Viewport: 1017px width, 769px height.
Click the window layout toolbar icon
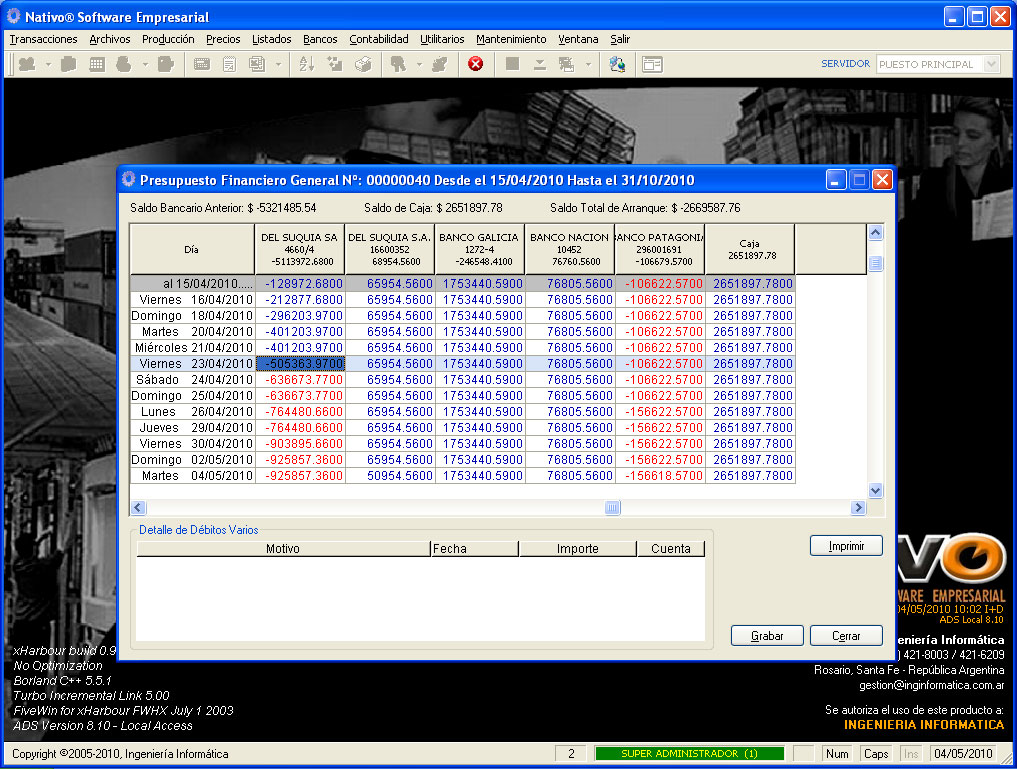[x=652, y=64]
